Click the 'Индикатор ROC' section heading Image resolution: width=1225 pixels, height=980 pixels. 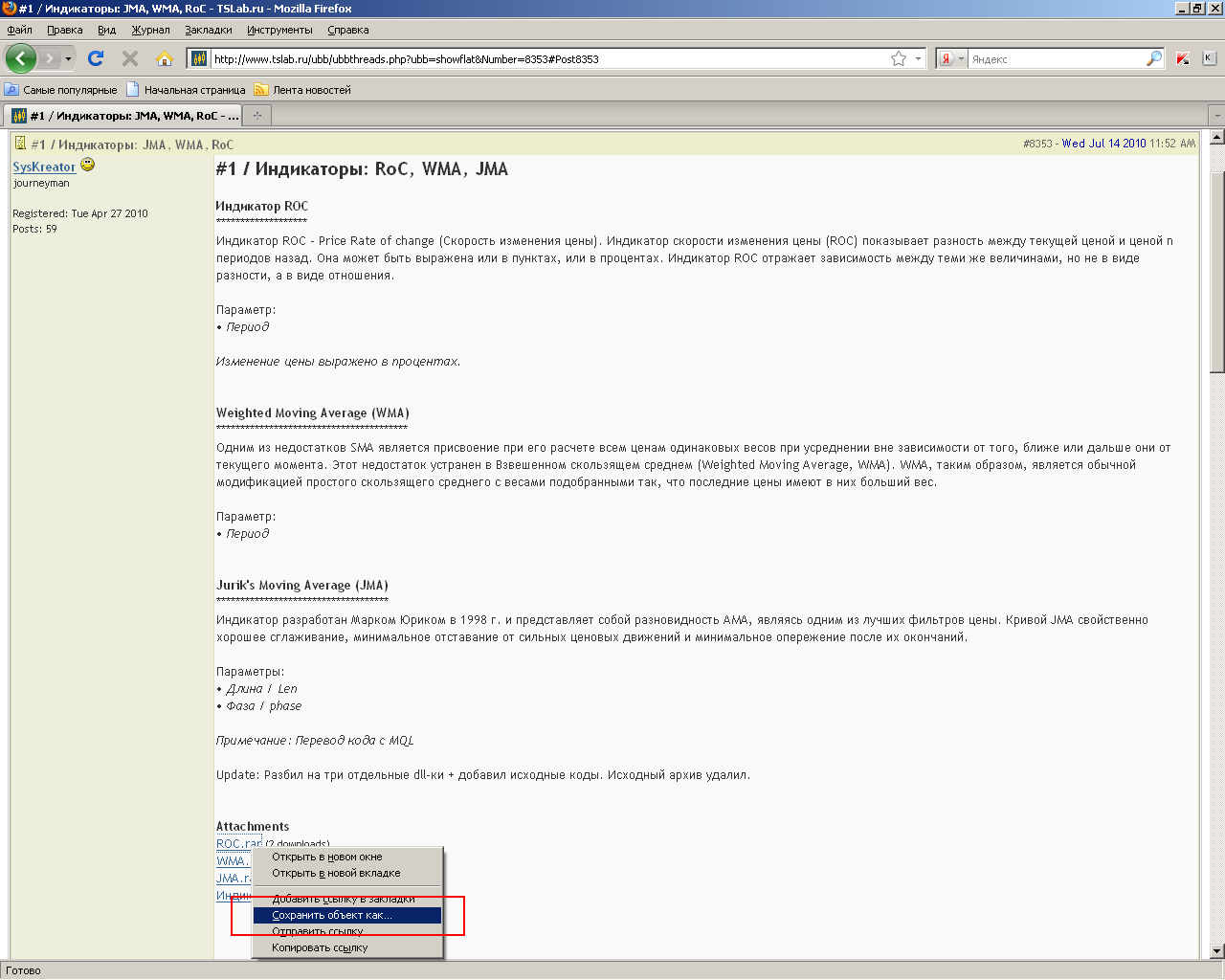coord(262,206)
